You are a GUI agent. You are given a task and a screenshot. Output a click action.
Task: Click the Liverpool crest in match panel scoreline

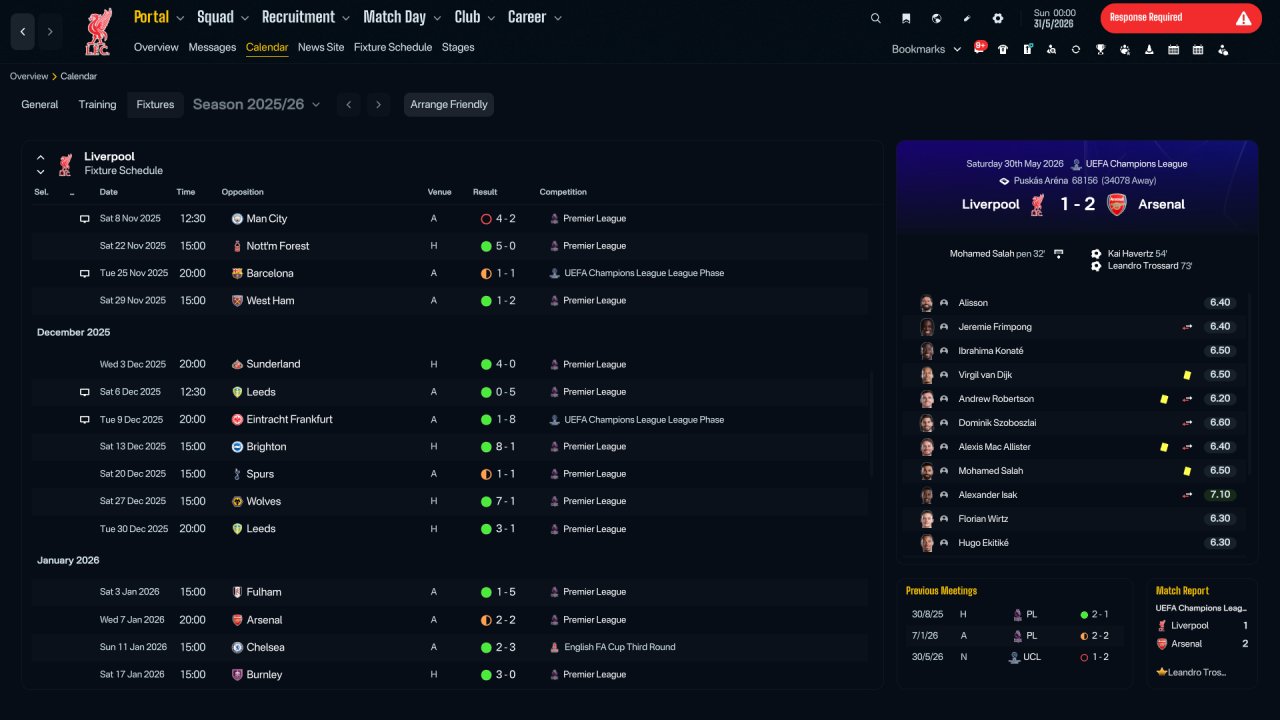(x=1037, y=204)
